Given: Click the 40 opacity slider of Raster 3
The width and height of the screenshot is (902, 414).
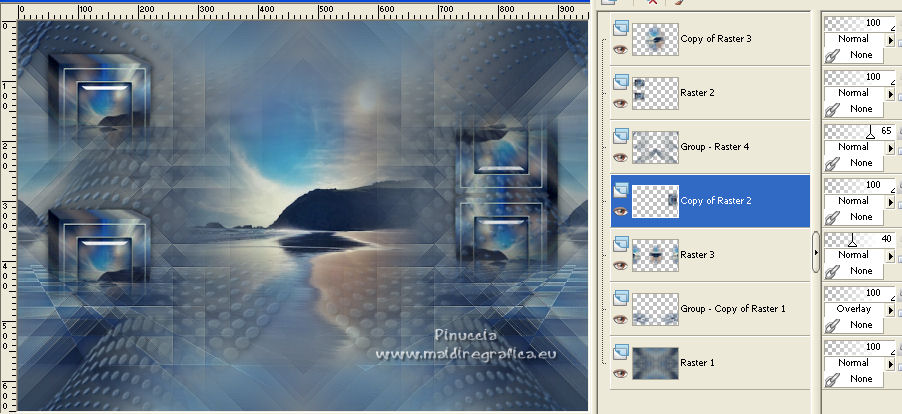Looking at the screenshot, I should coord(859,239).
